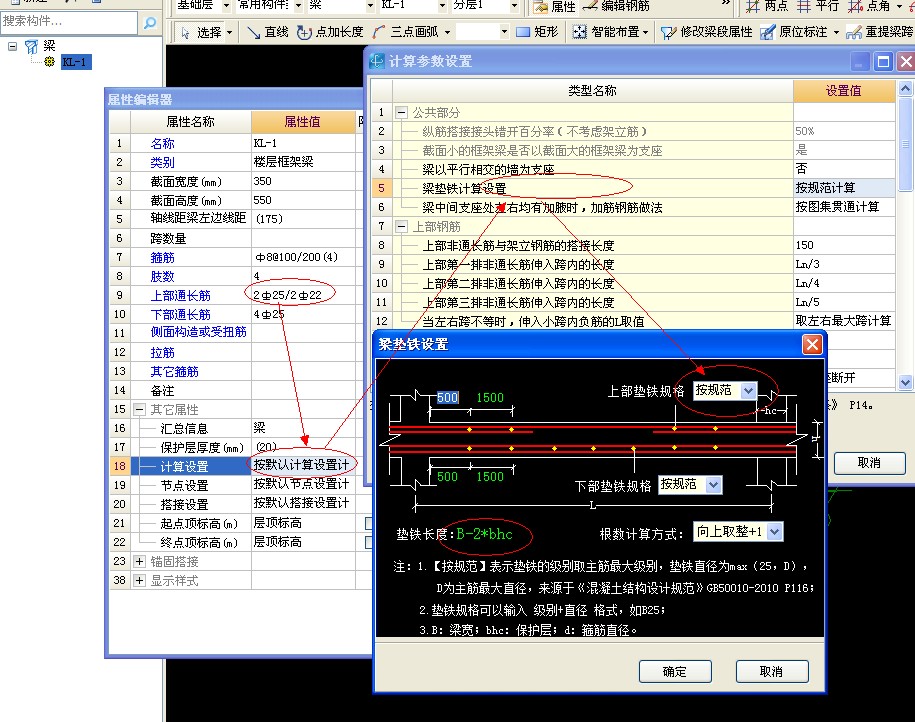
Task: Click the 属性值 column header
Action: (x=303, y=122)
